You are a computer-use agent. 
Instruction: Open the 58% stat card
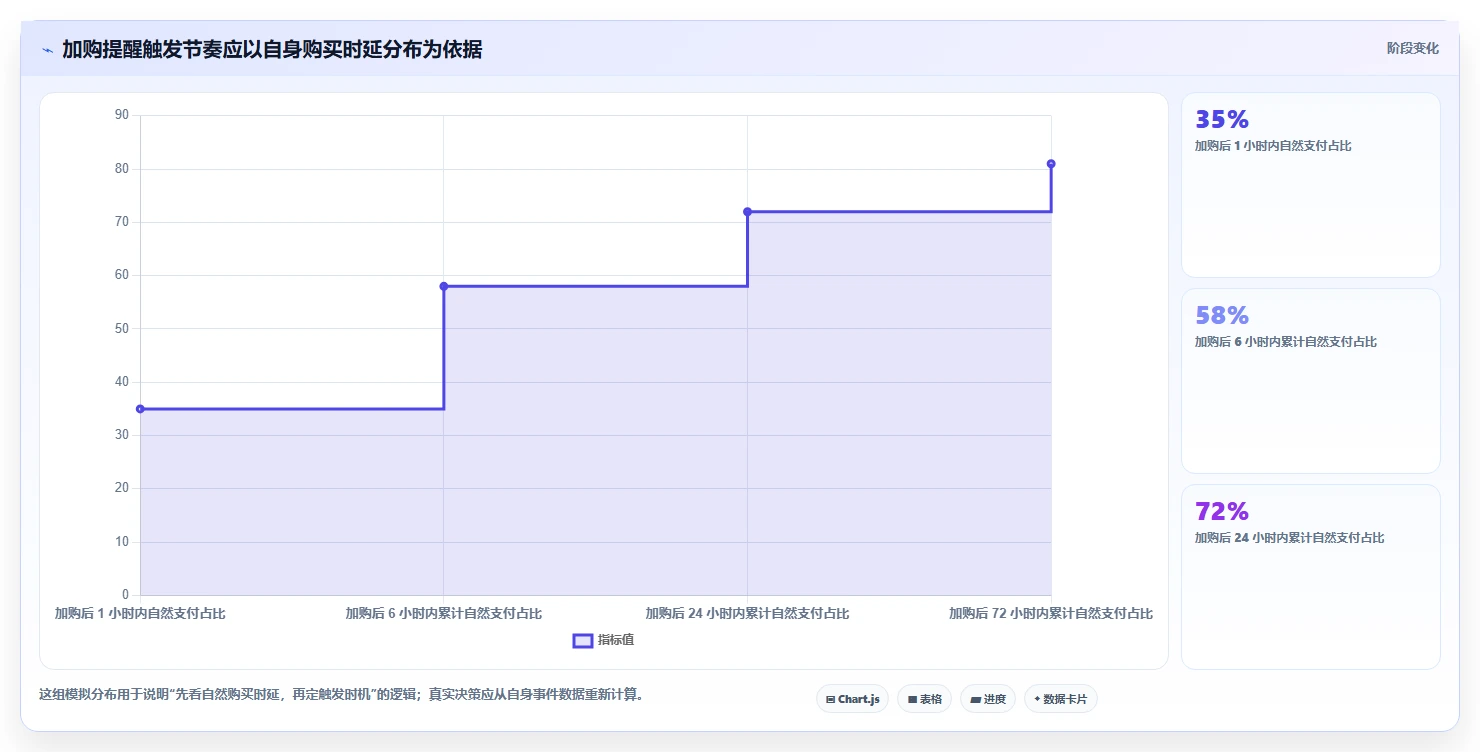pos(1311,381)
